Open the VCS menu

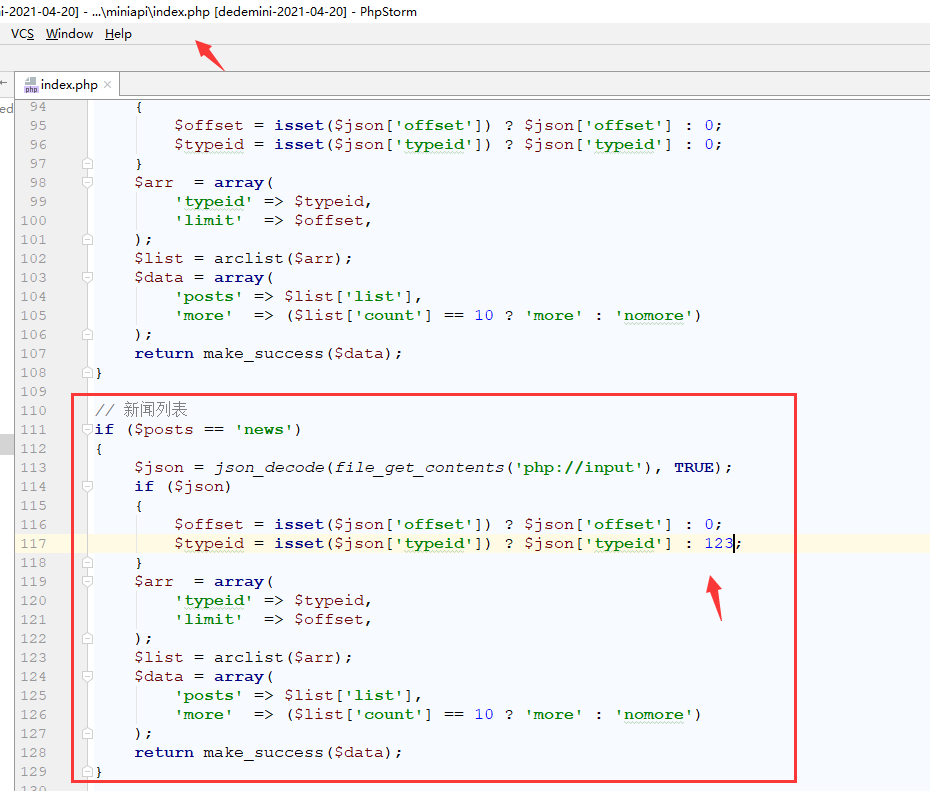coord(22,34)
